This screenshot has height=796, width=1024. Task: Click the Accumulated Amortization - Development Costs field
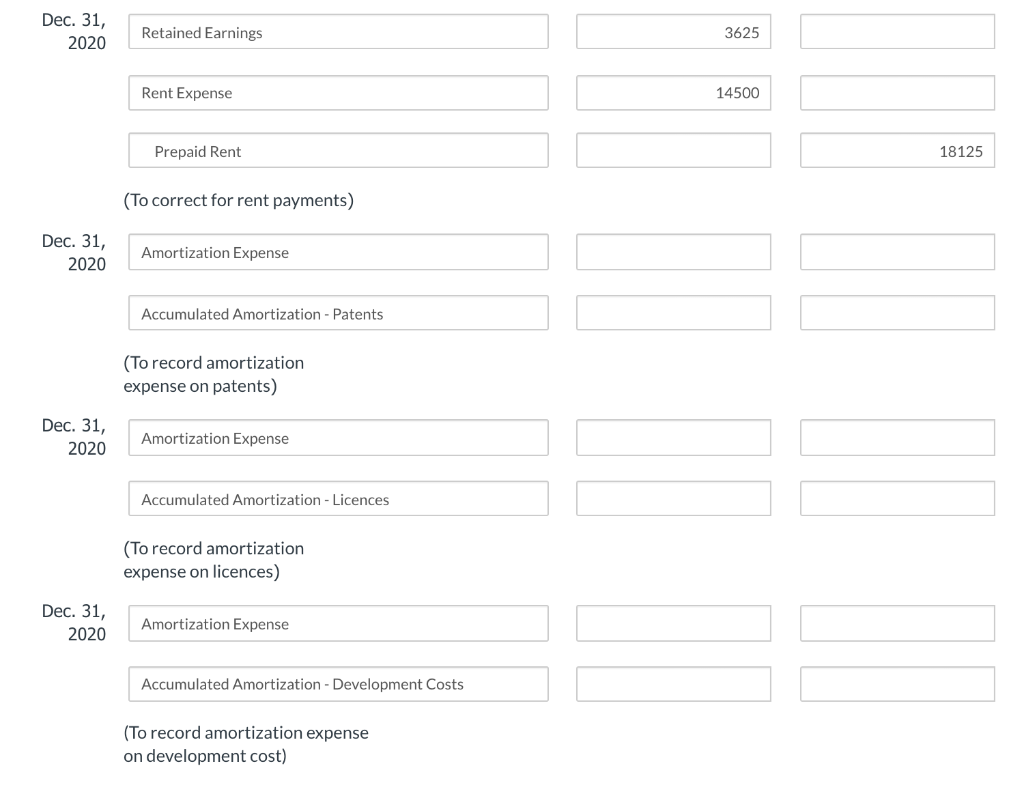tap(338, 683)
